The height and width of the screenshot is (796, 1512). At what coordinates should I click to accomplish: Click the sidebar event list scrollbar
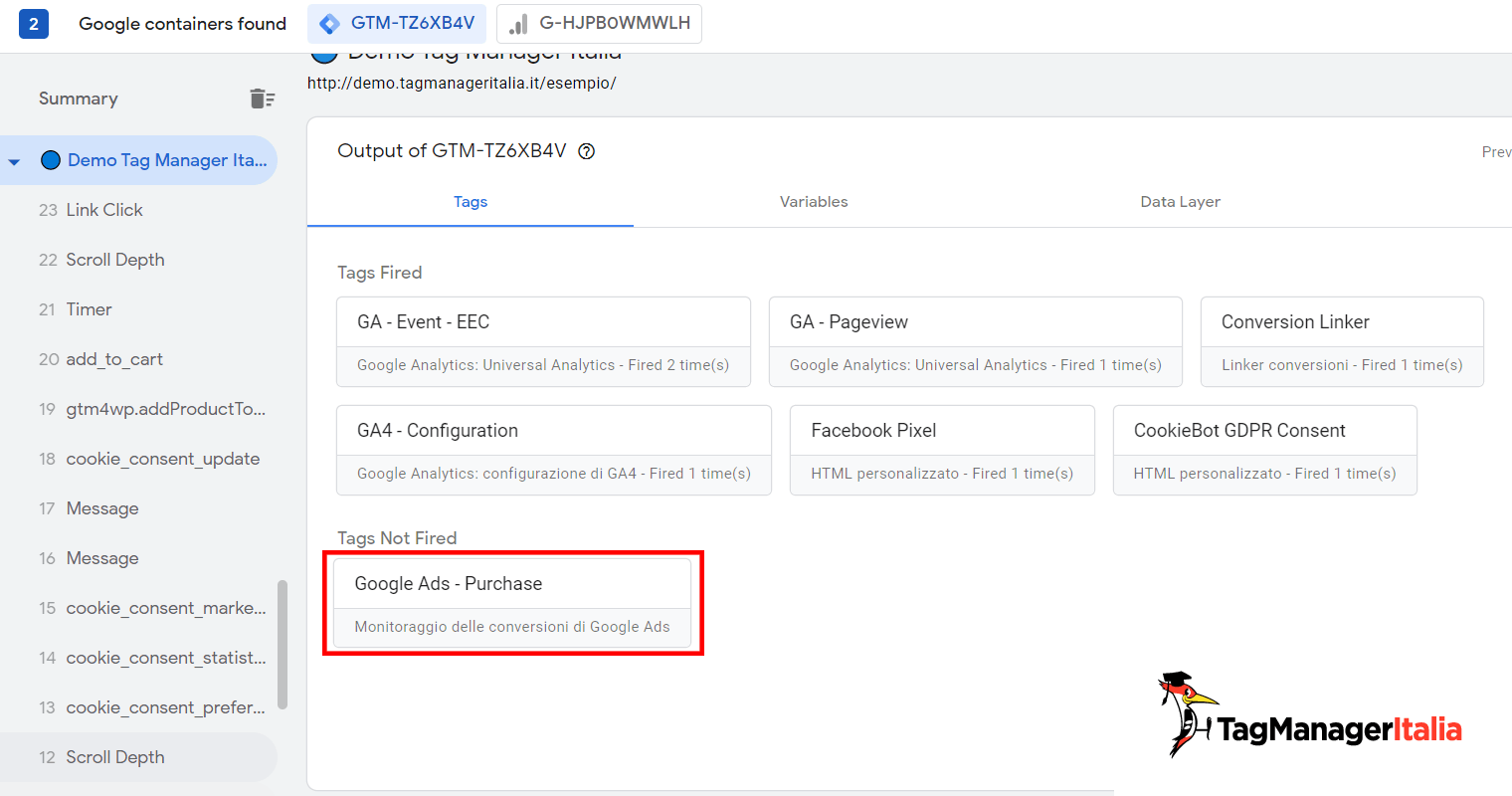coord(283,645)
